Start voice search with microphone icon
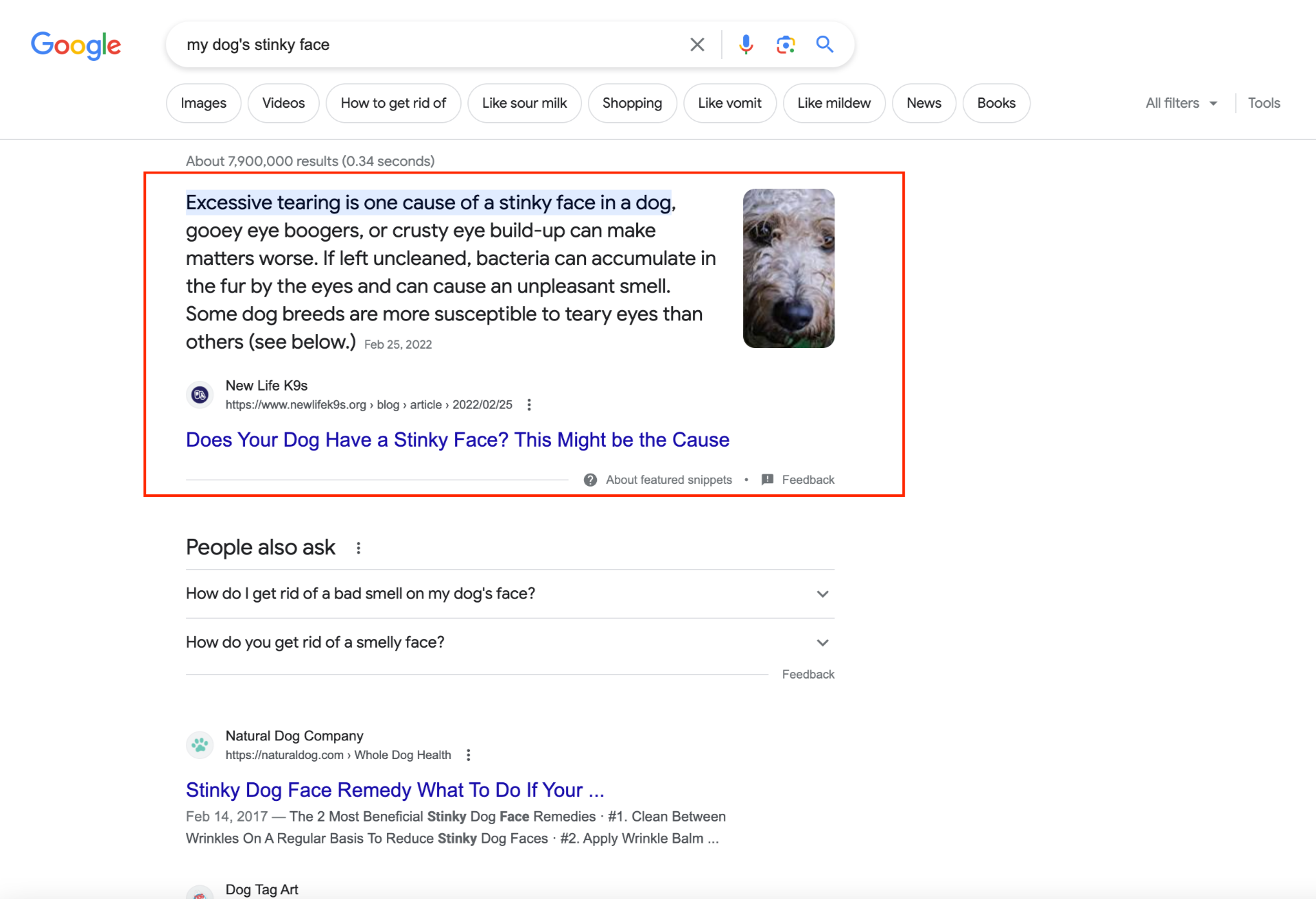This screenshot has height=899, width=1316. tap(746, 45)
